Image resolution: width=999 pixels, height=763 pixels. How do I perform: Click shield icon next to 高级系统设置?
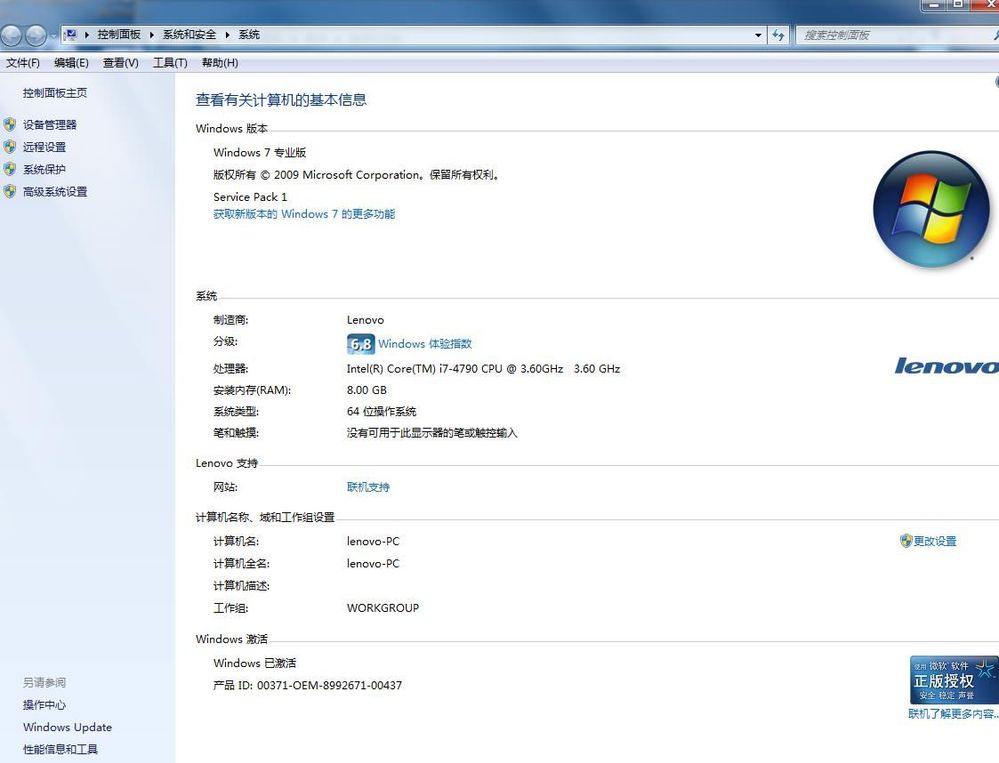(x=10, y=191)
